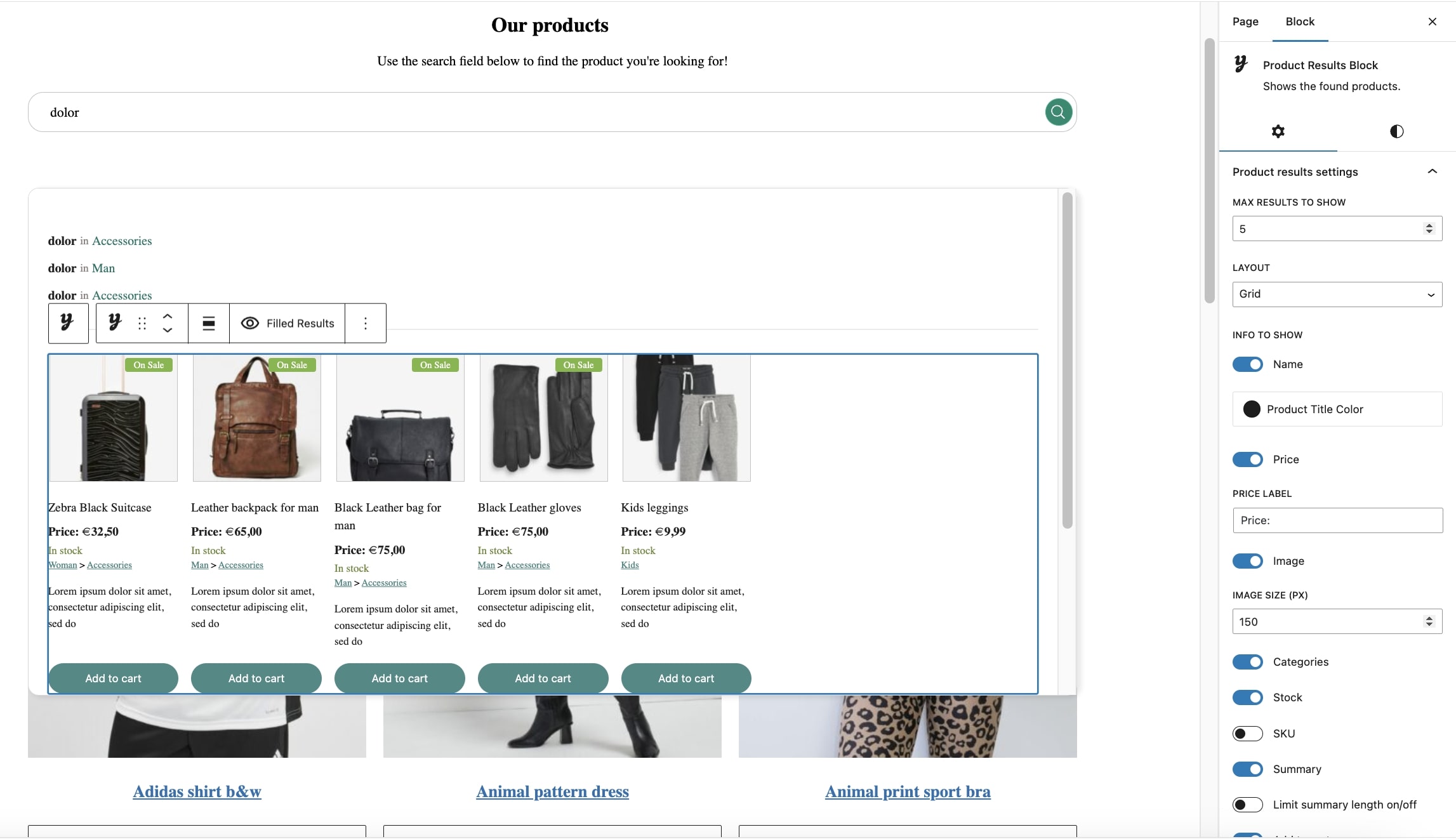Open the Filled Results view selector
The height and width of the screenshot is (839, 1456).
click(x=288, y=324)
